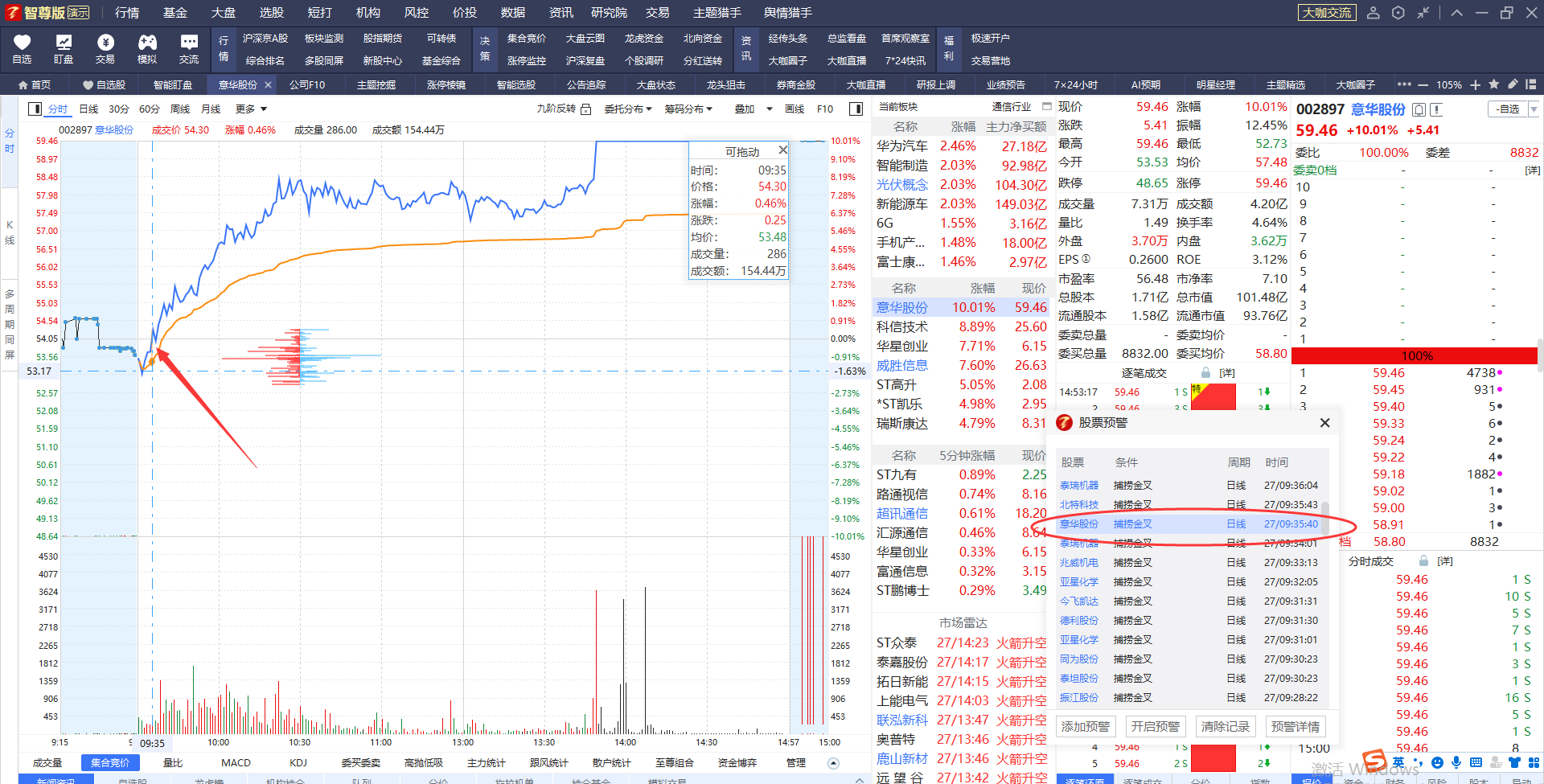Open the 筹码分布 dropdown
Image resolution: width=1544 pixels, height=784 pixels.
tap(688, 109)
